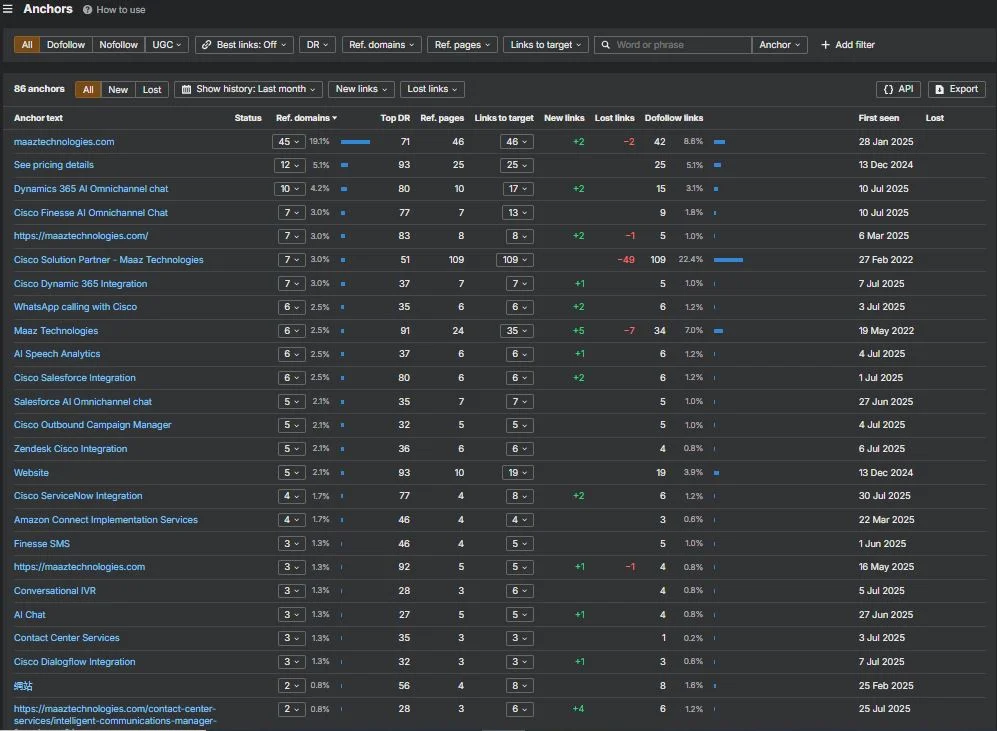Open the Finesse SMS anchor link

42,544
